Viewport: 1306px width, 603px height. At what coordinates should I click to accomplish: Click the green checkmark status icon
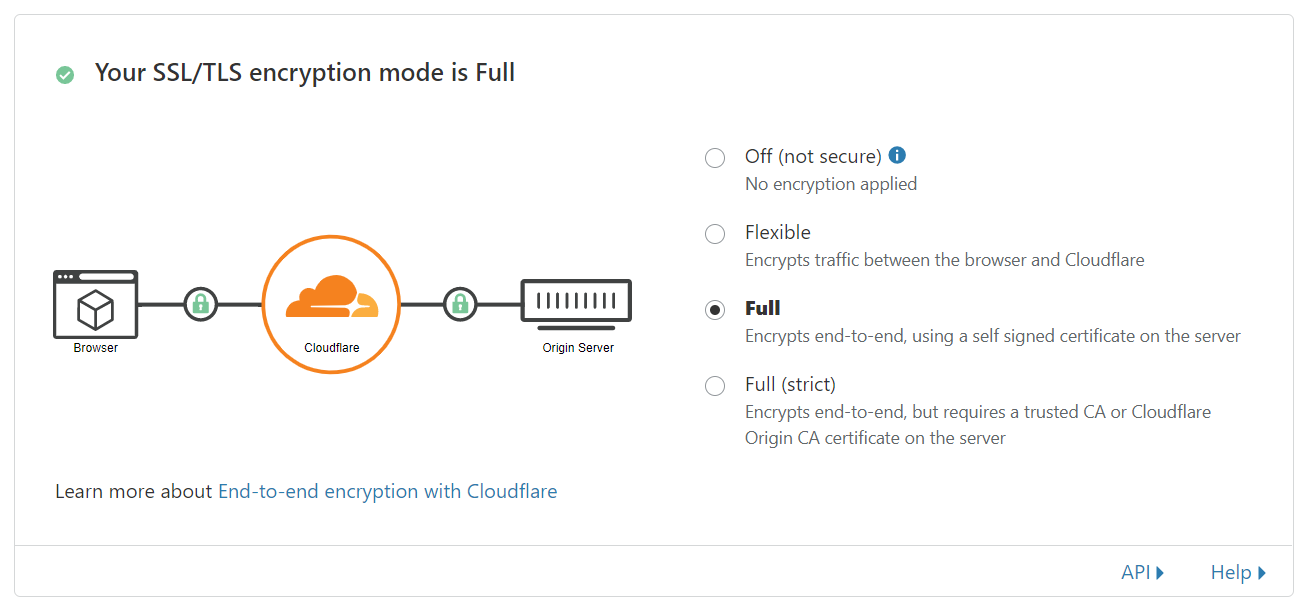(x=65, y=74)
